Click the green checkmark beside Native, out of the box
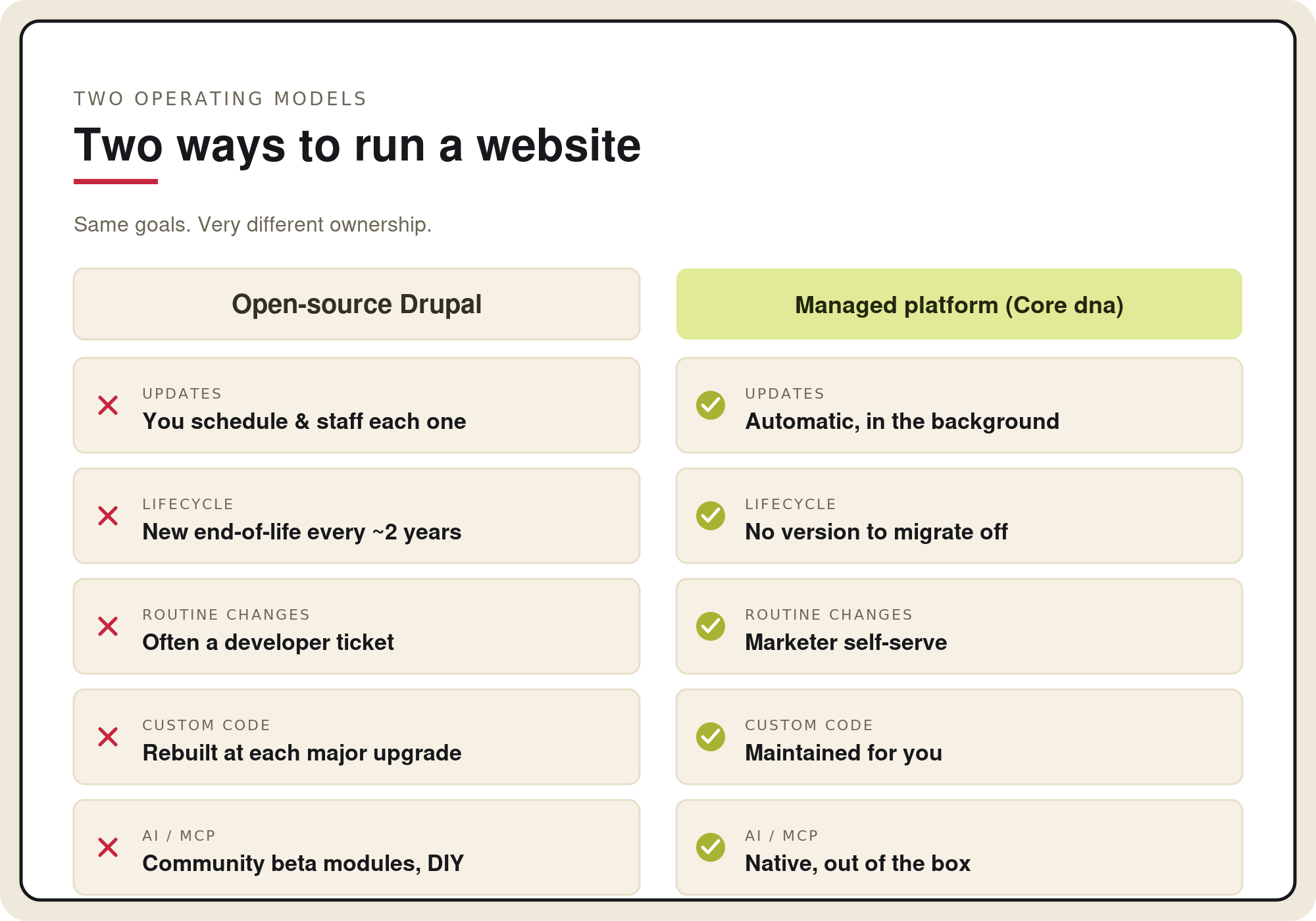This screenshot has width=1316, height=921. (x=711, y=847)
